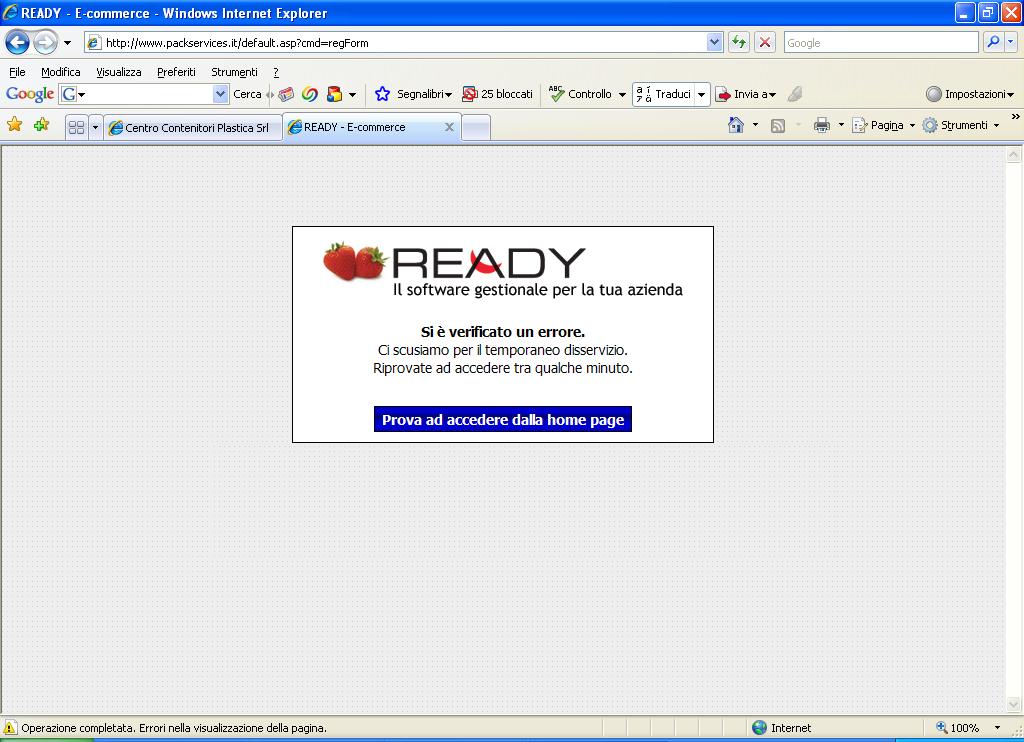This screenshot has width=1024, height=742.
Task: Click the Cerca search button
Action: click(247, 94)
